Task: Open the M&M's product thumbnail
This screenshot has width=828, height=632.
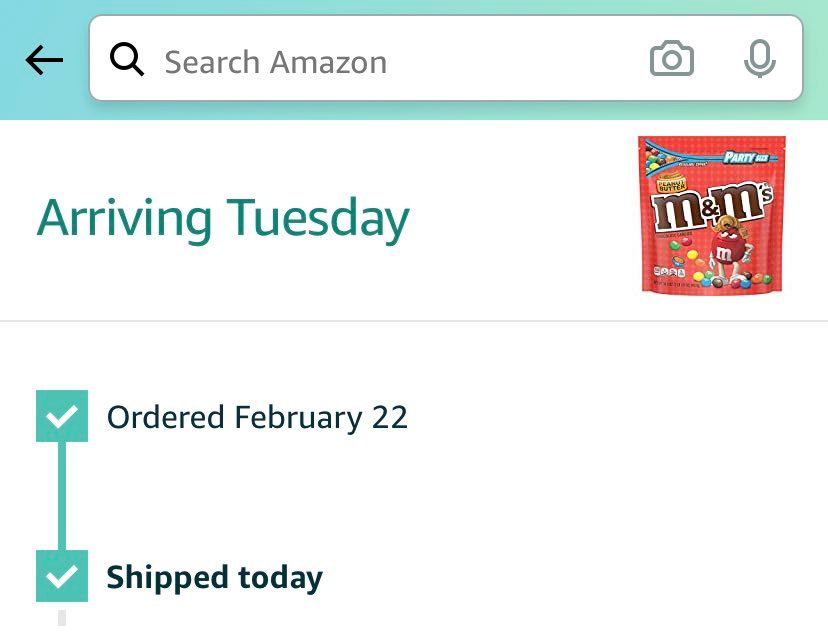Action: coord(712,215)
